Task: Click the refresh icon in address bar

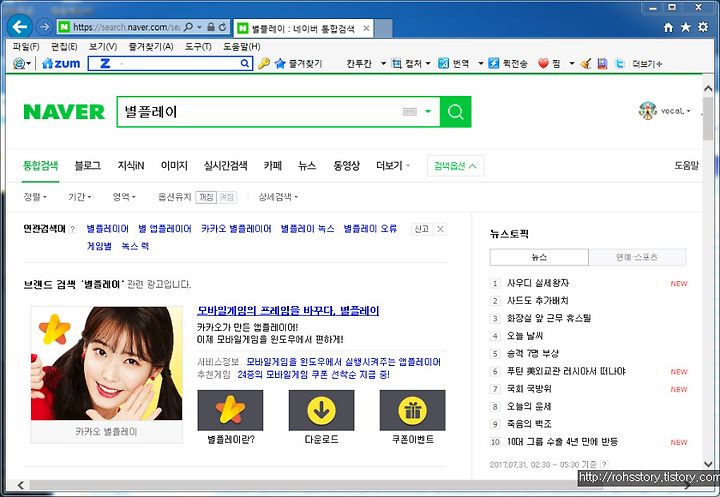Action: [223, 27]
